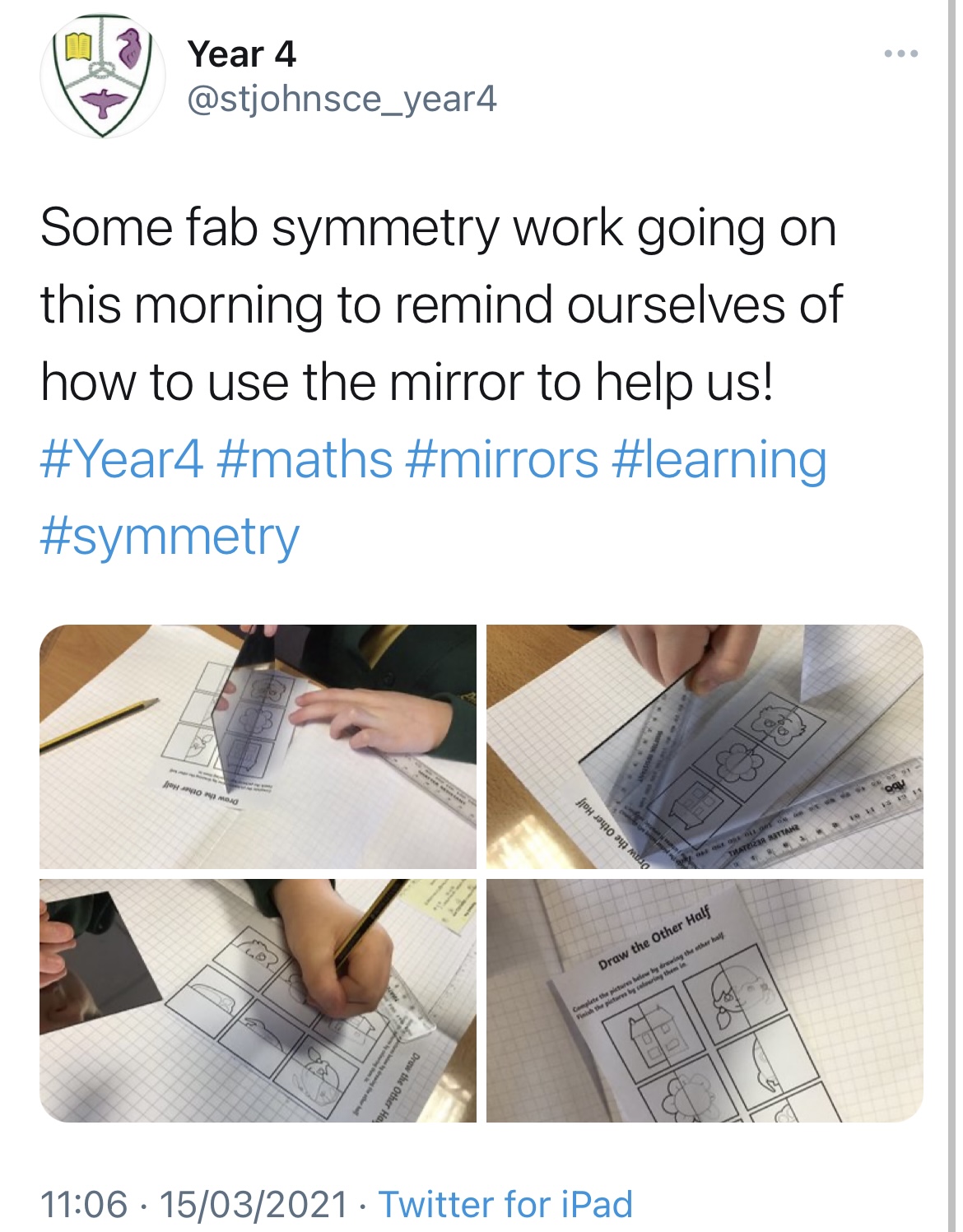This screenshot has height=1232, width=963.
Task: View Draw the Other Half worksheet photo
Action: [x=705, y=1000]
